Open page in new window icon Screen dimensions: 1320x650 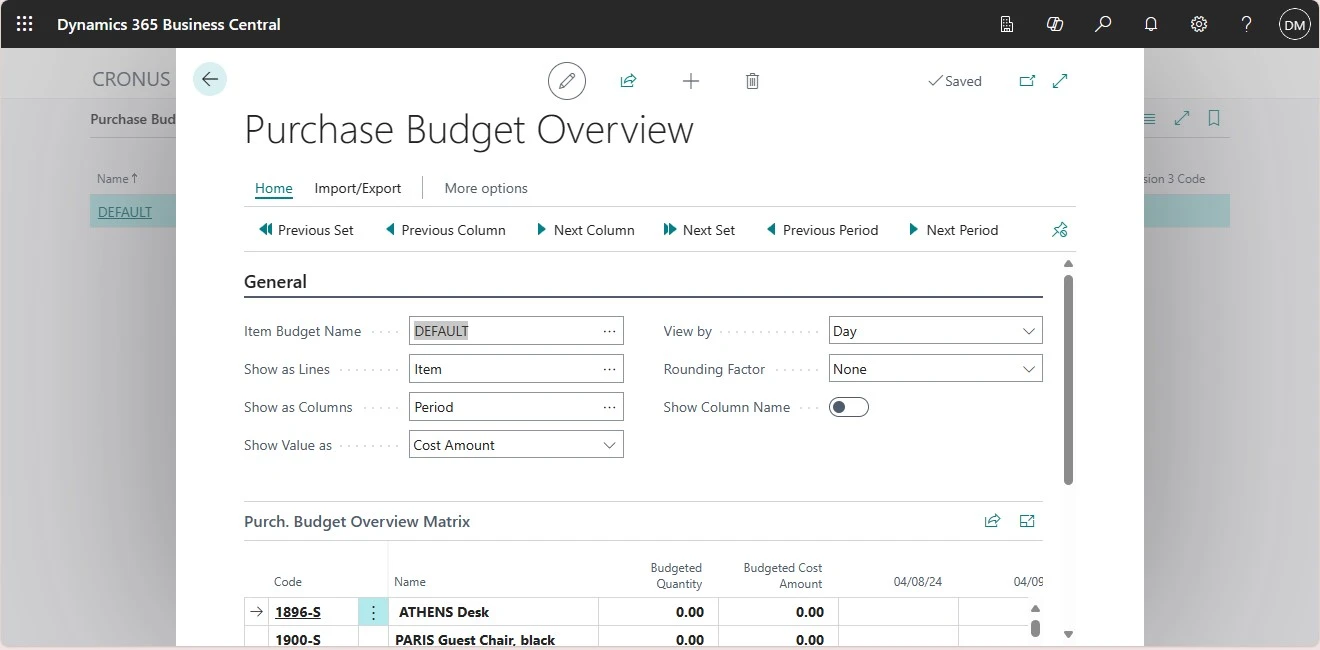click(1027, 81)
